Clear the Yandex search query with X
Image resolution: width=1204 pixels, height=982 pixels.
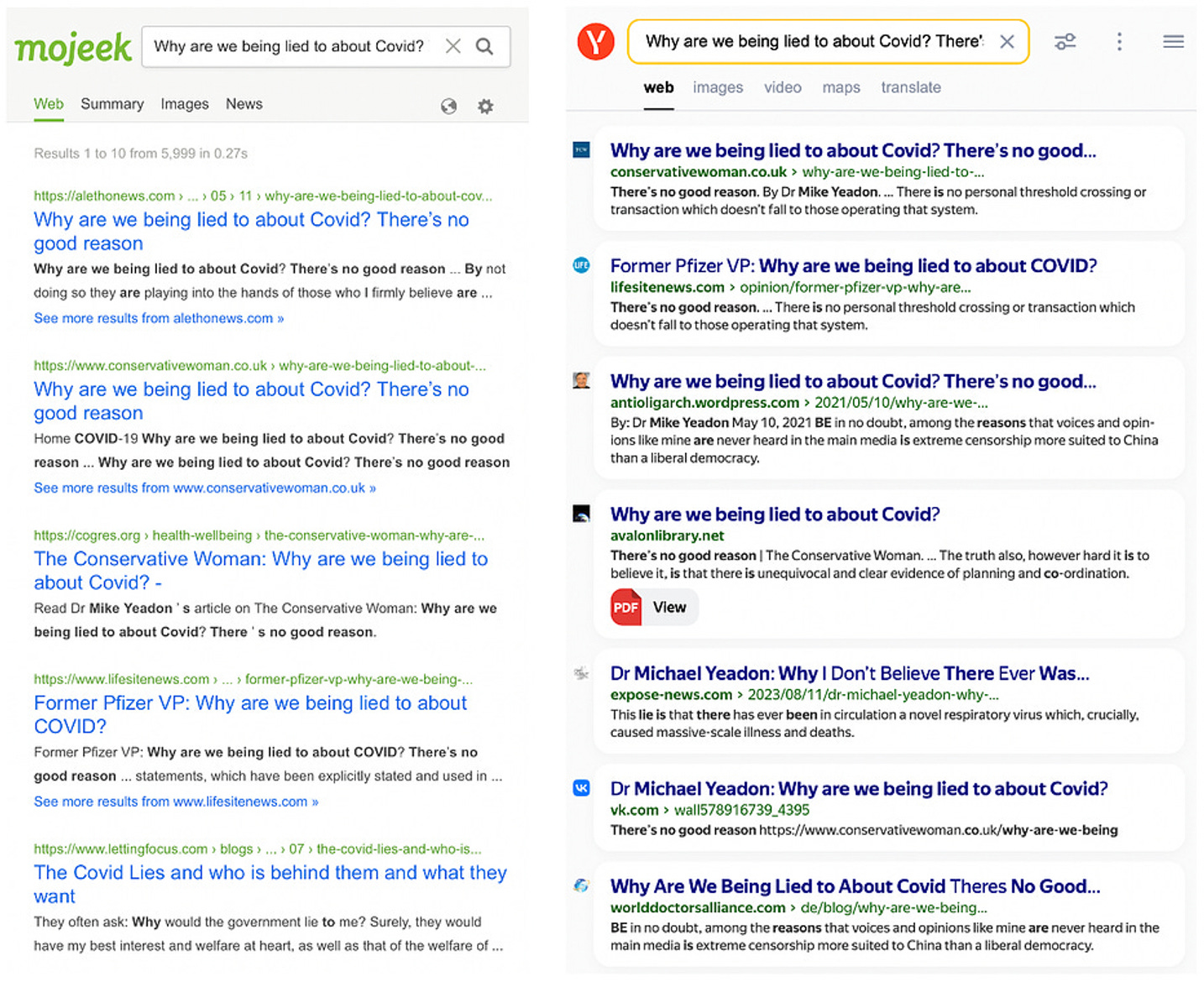1007,41
